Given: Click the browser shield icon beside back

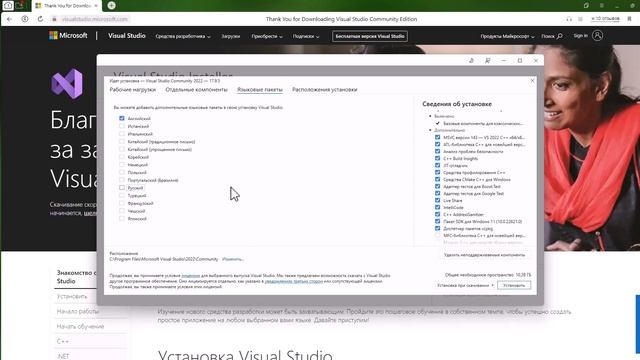Looking at the screenshot, I should pyautogui.click(x=25, y=19).
